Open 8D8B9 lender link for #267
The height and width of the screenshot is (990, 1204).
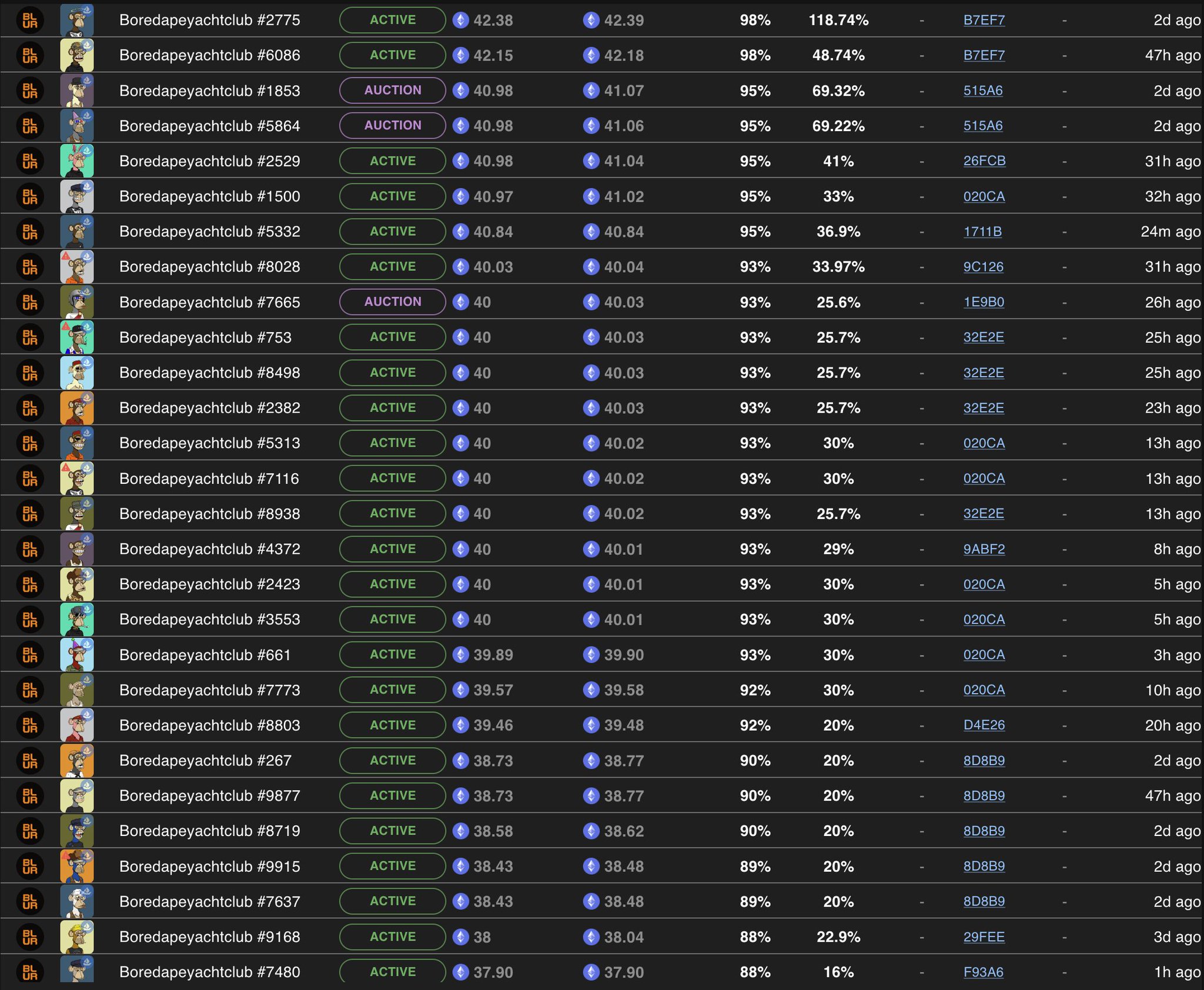pyautogui.click(x=984, y=761)
